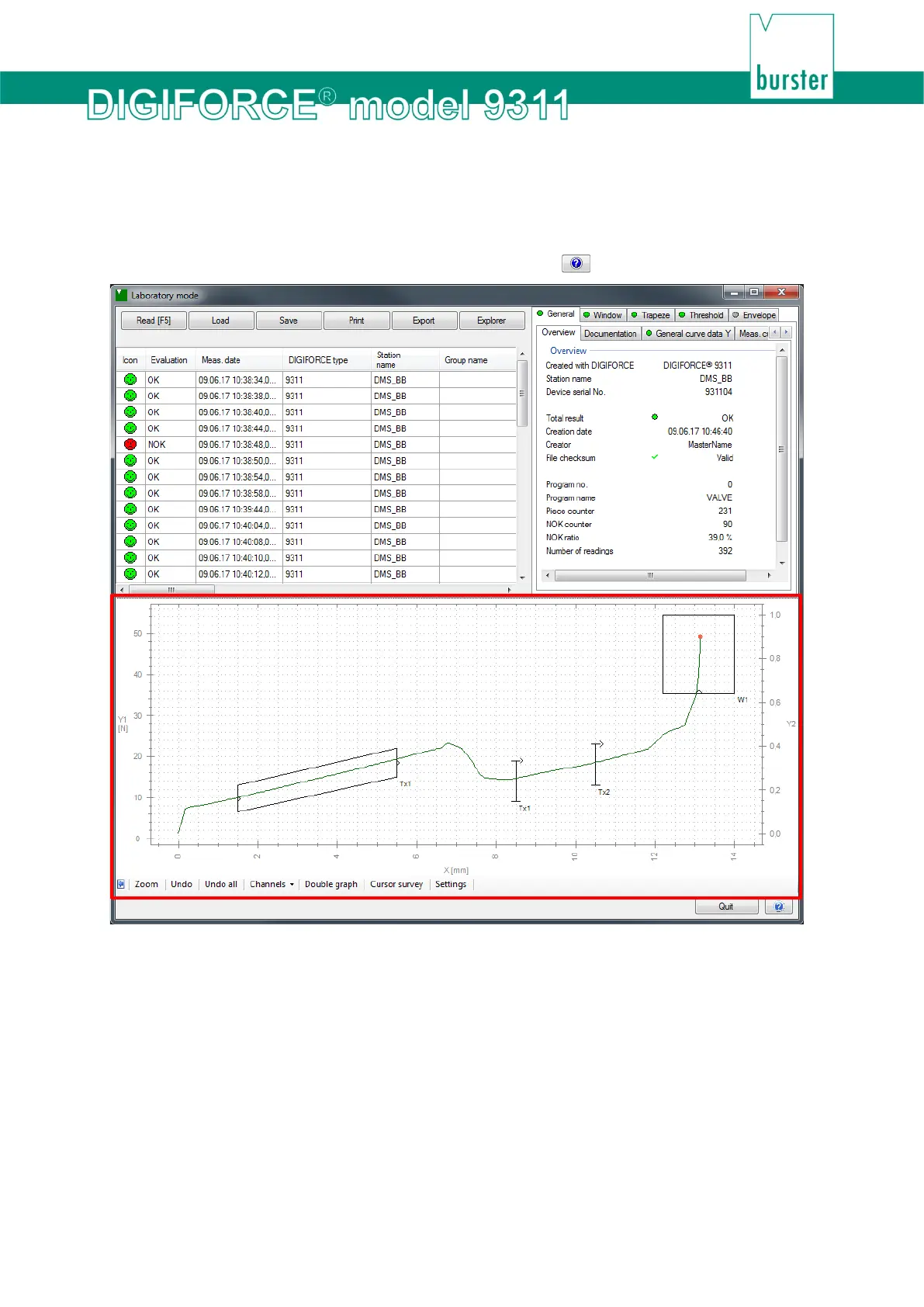Click the Evaluation column header
924x1307 pixels.
click(170, 360)
